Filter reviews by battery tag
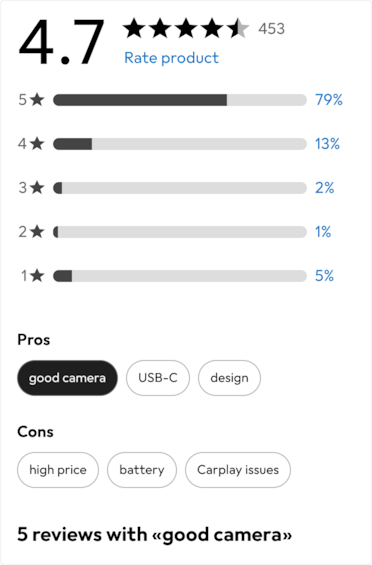Viewport: 372px width, 565px height. click(x=142, y=470)
